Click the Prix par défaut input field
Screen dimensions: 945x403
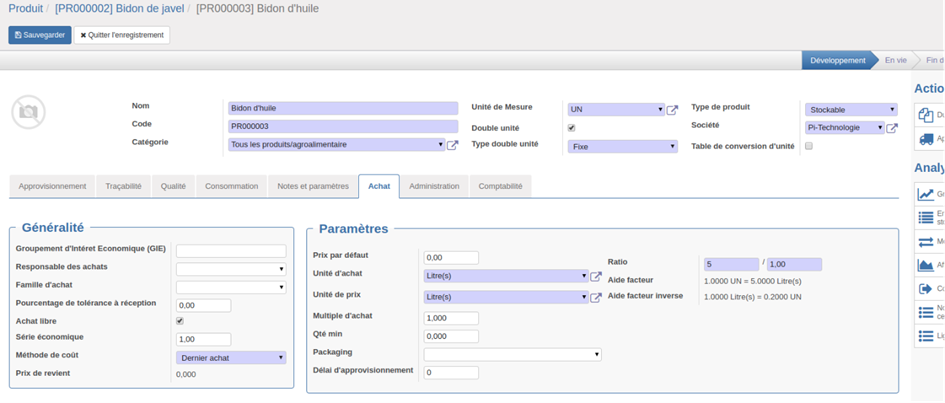pyautogui.click(x=451, y=258)
